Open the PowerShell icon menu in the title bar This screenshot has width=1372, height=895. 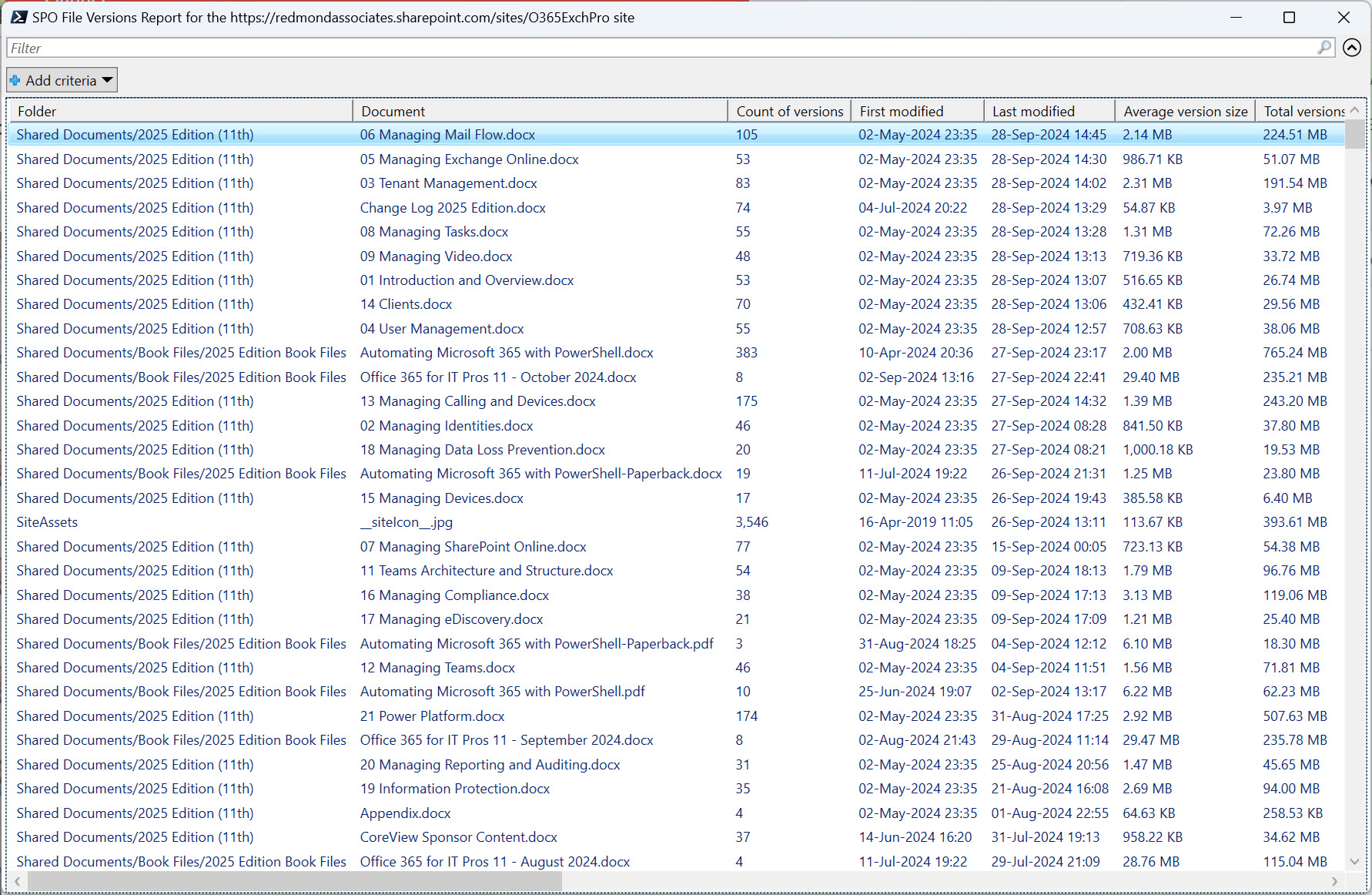[x=18, y=17]
